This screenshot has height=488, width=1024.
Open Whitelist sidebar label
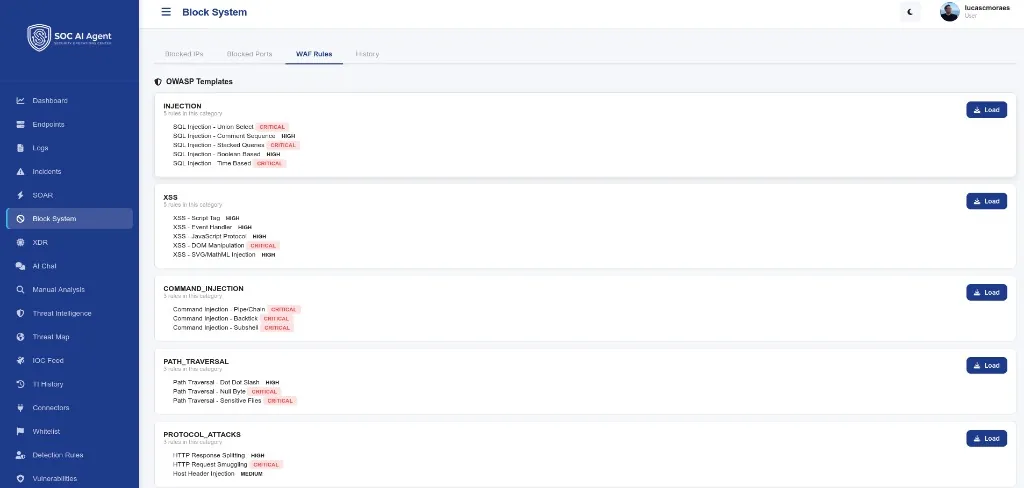[x=46, y=431]
